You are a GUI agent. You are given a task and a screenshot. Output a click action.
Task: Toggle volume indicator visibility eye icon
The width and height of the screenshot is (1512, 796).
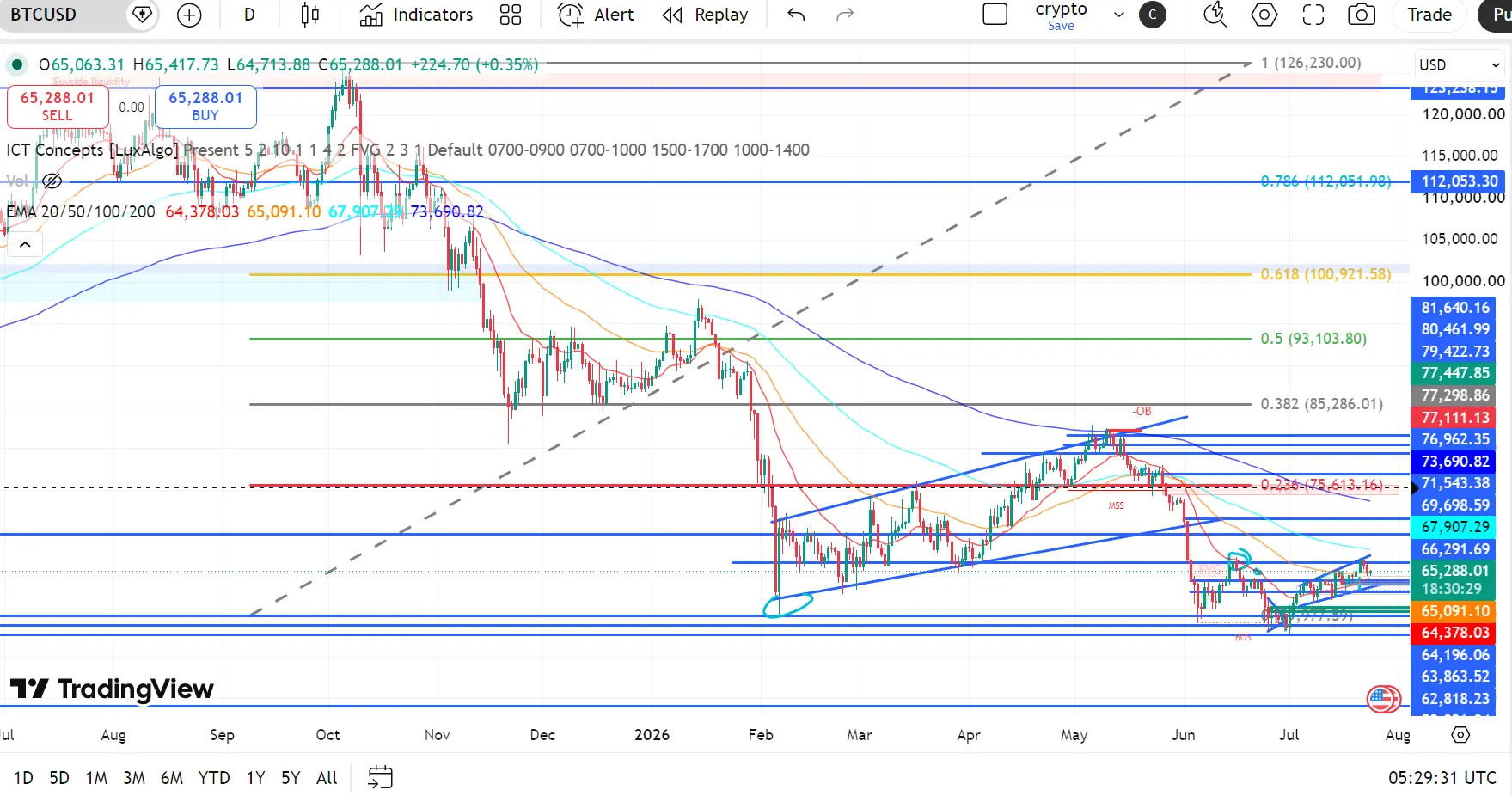(52, 181)
